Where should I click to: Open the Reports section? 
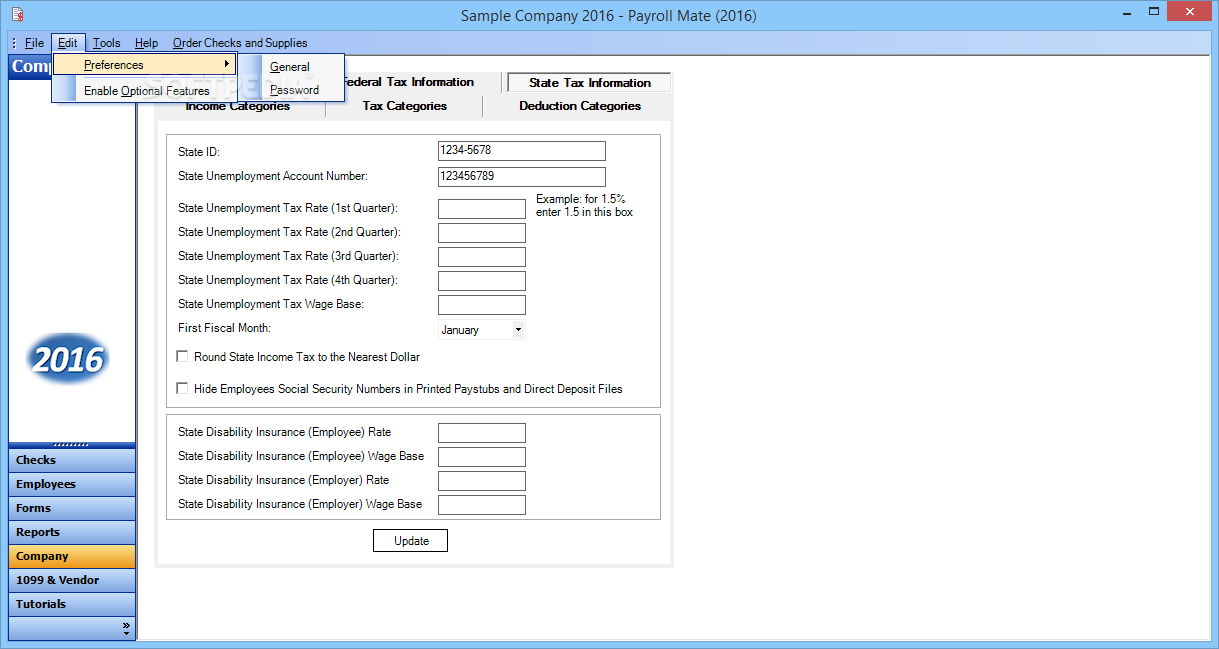tap(72, 532)
